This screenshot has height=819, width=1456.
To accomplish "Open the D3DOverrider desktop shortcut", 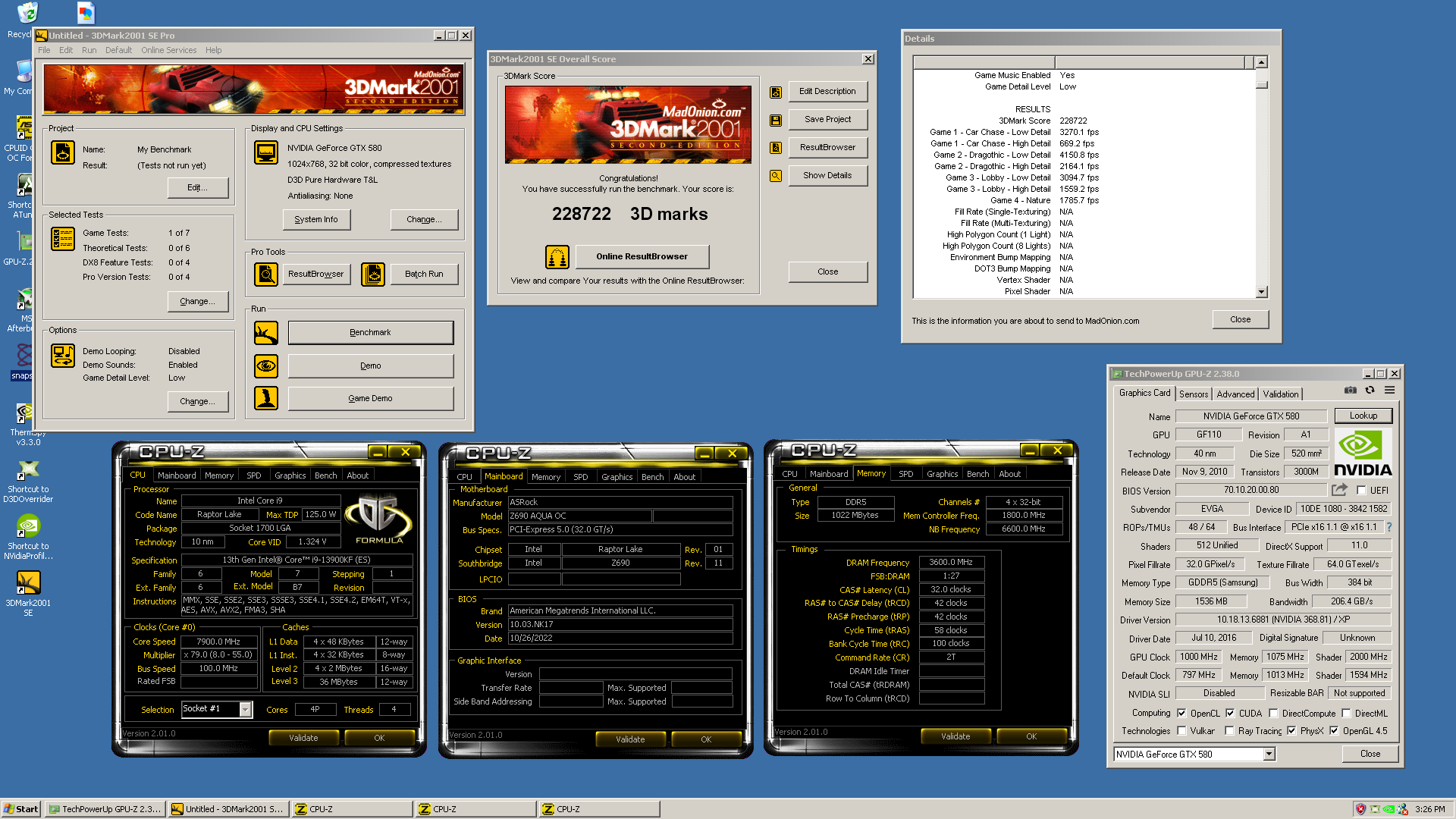I will [28, 481].
